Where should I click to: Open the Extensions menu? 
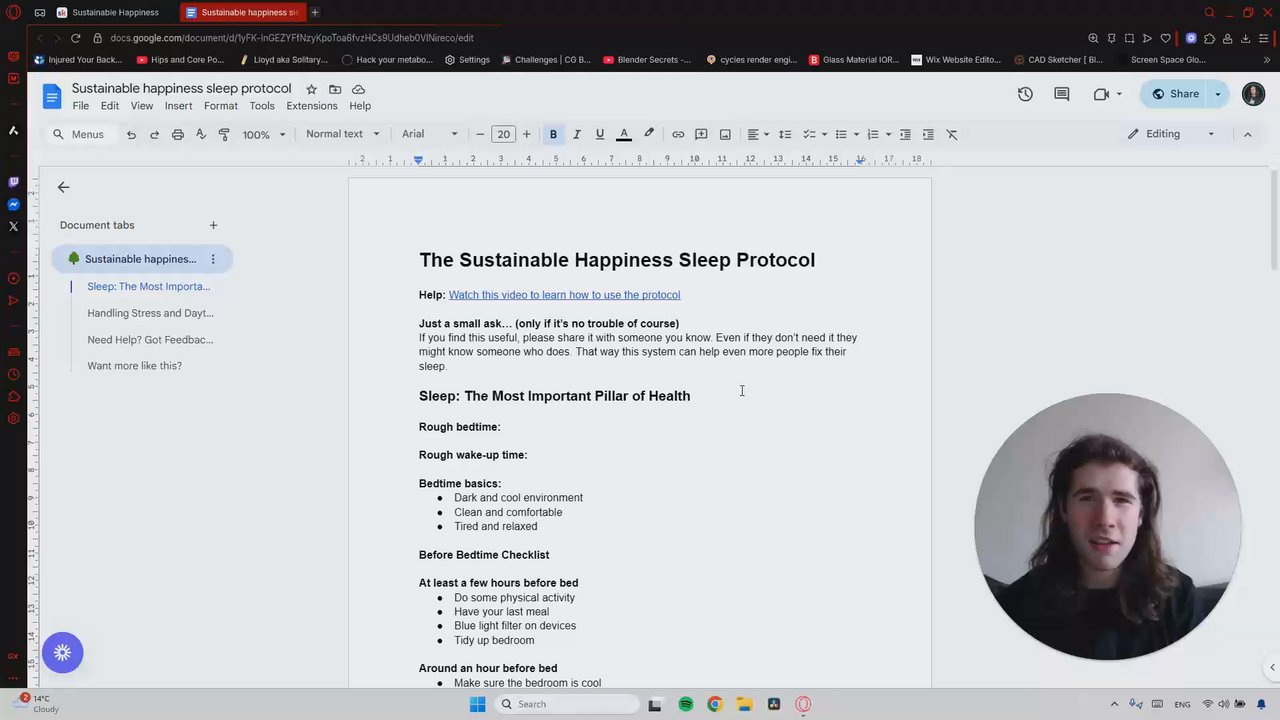click(x=312, y=106)
